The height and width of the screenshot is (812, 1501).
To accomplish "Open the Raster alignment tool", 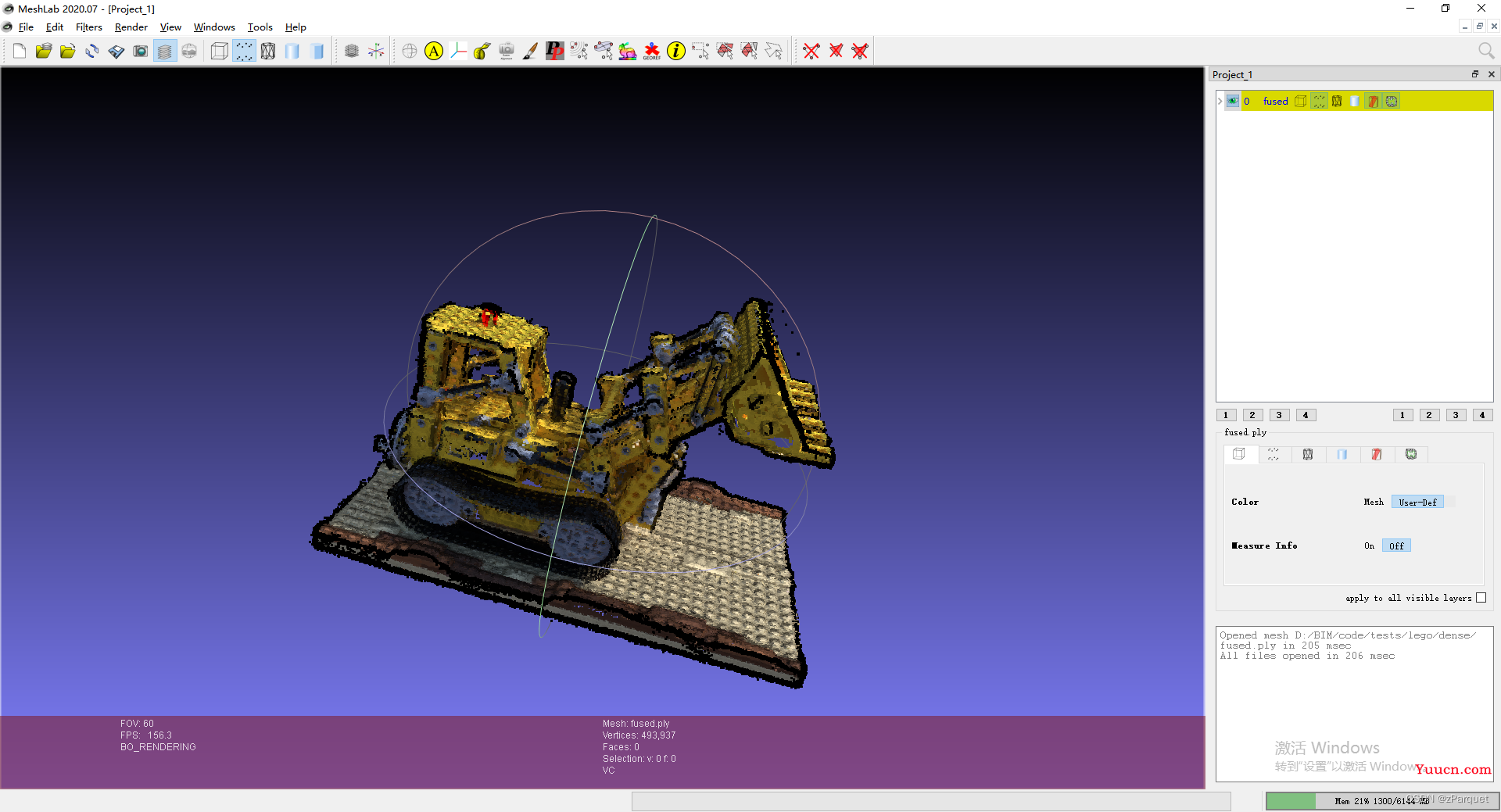I will [507, 52].
